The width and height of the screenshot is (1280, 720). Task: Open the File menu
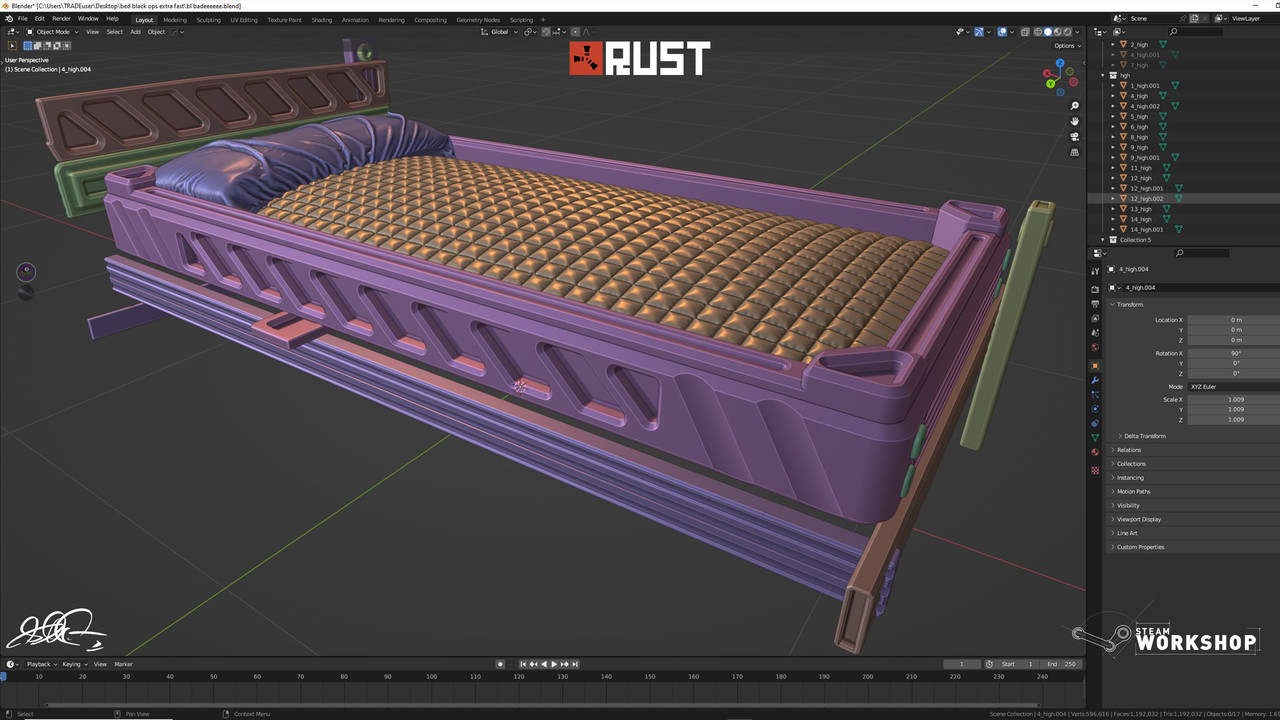coord(22,19)
